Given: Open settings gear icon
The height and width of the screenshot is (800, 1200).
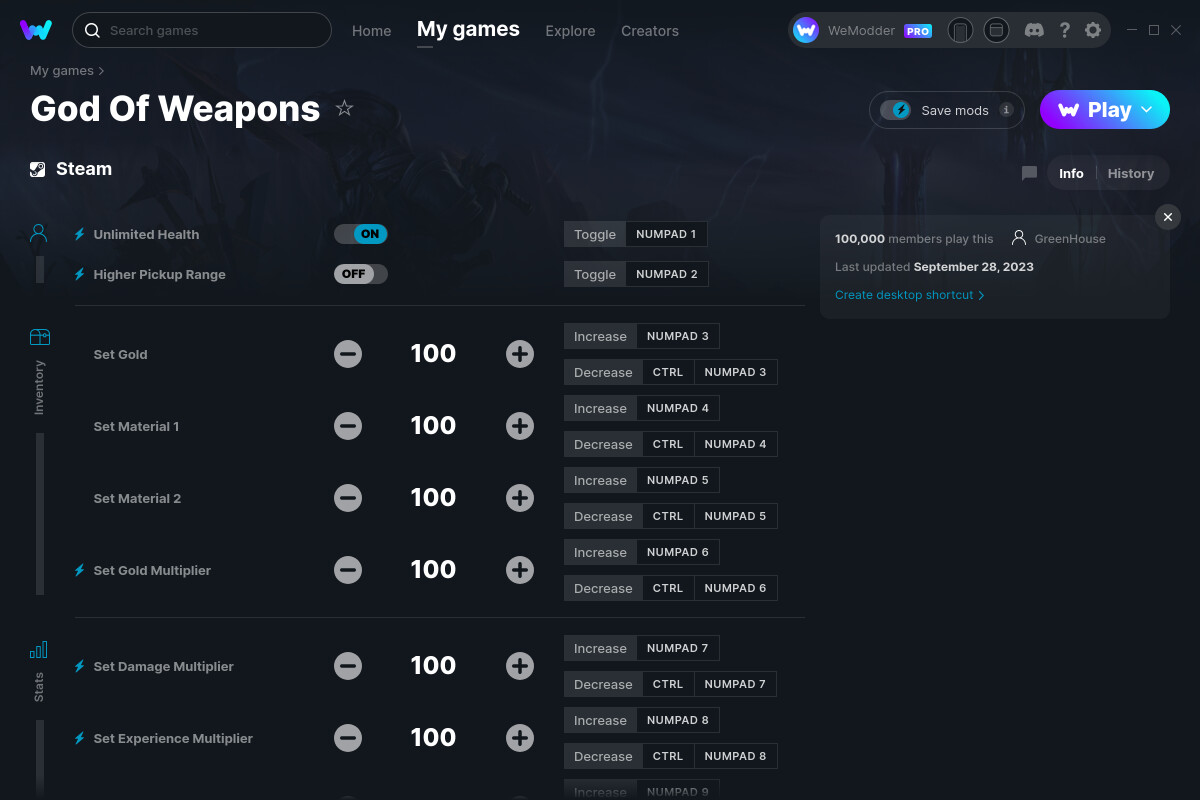Looking at the screenshot, I should tap(1093, 30).
